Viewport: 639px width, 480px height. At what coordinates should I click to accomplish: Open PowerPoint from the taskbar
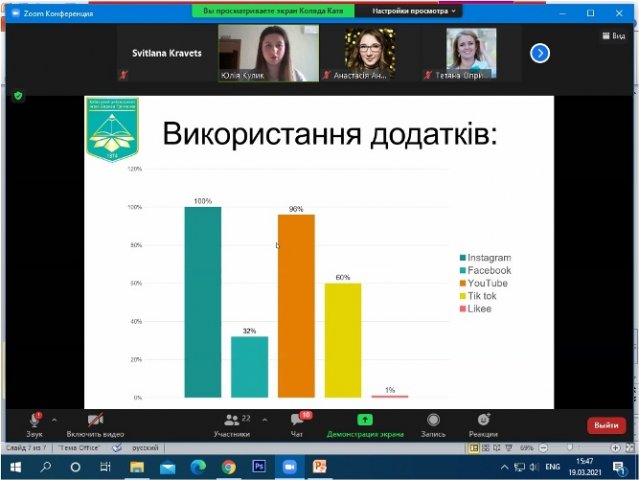320,467
